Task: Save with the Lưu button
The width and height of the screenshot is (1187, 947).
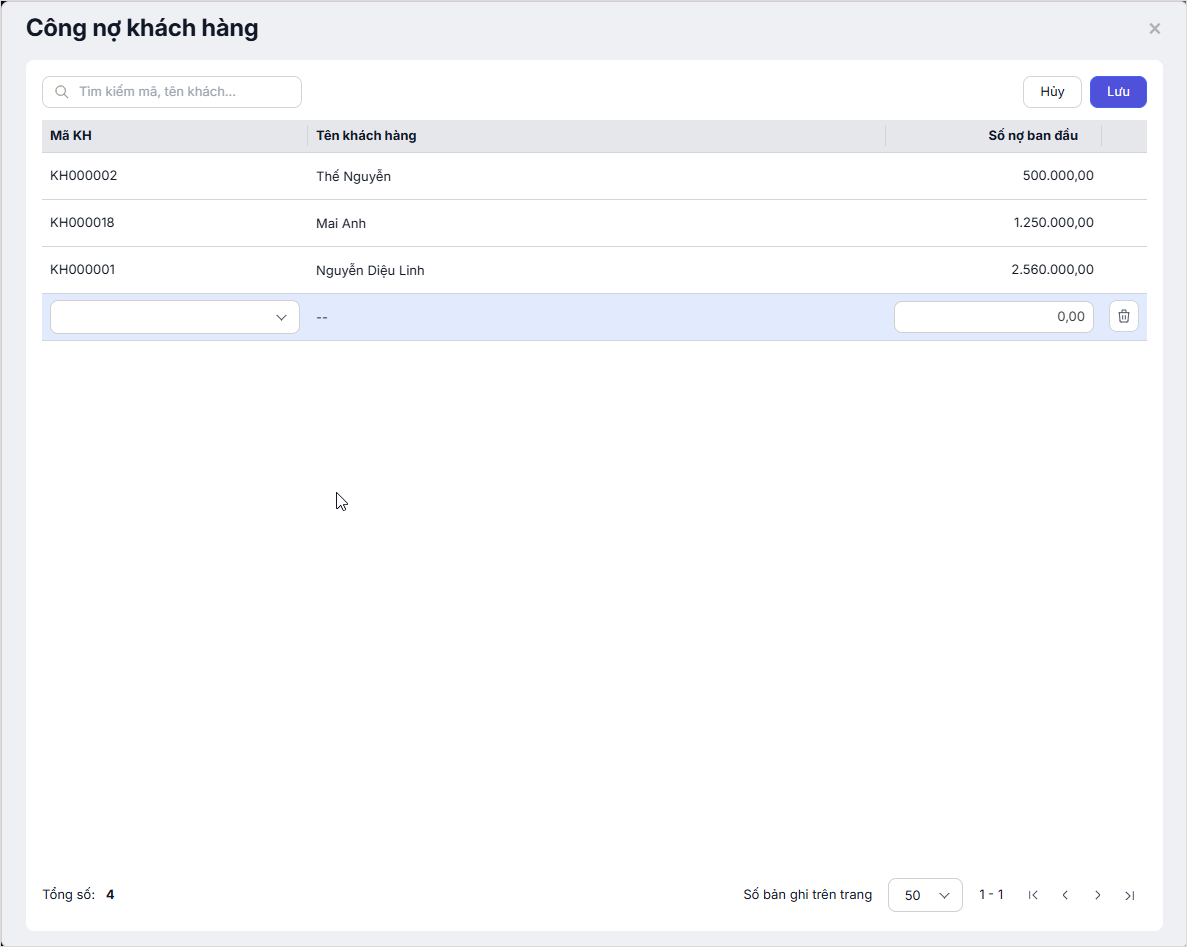Action: click(1117, 92)
